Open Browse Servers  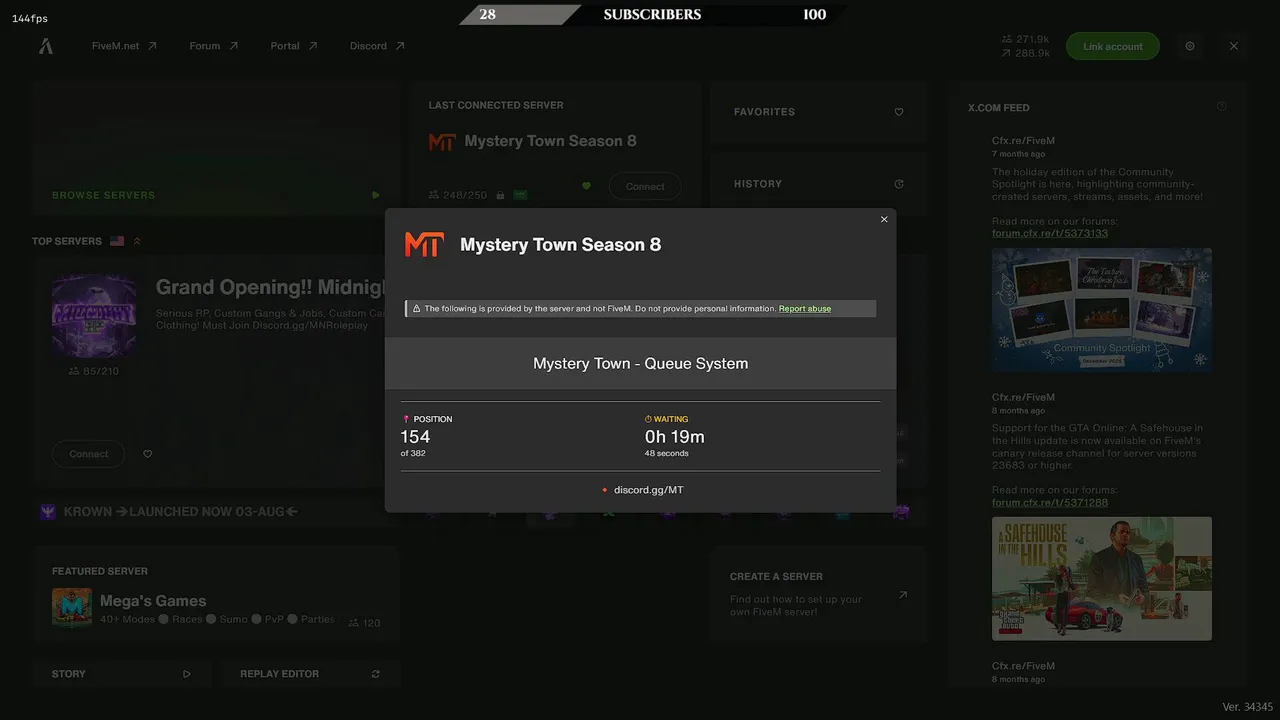[x=215, y=149]
